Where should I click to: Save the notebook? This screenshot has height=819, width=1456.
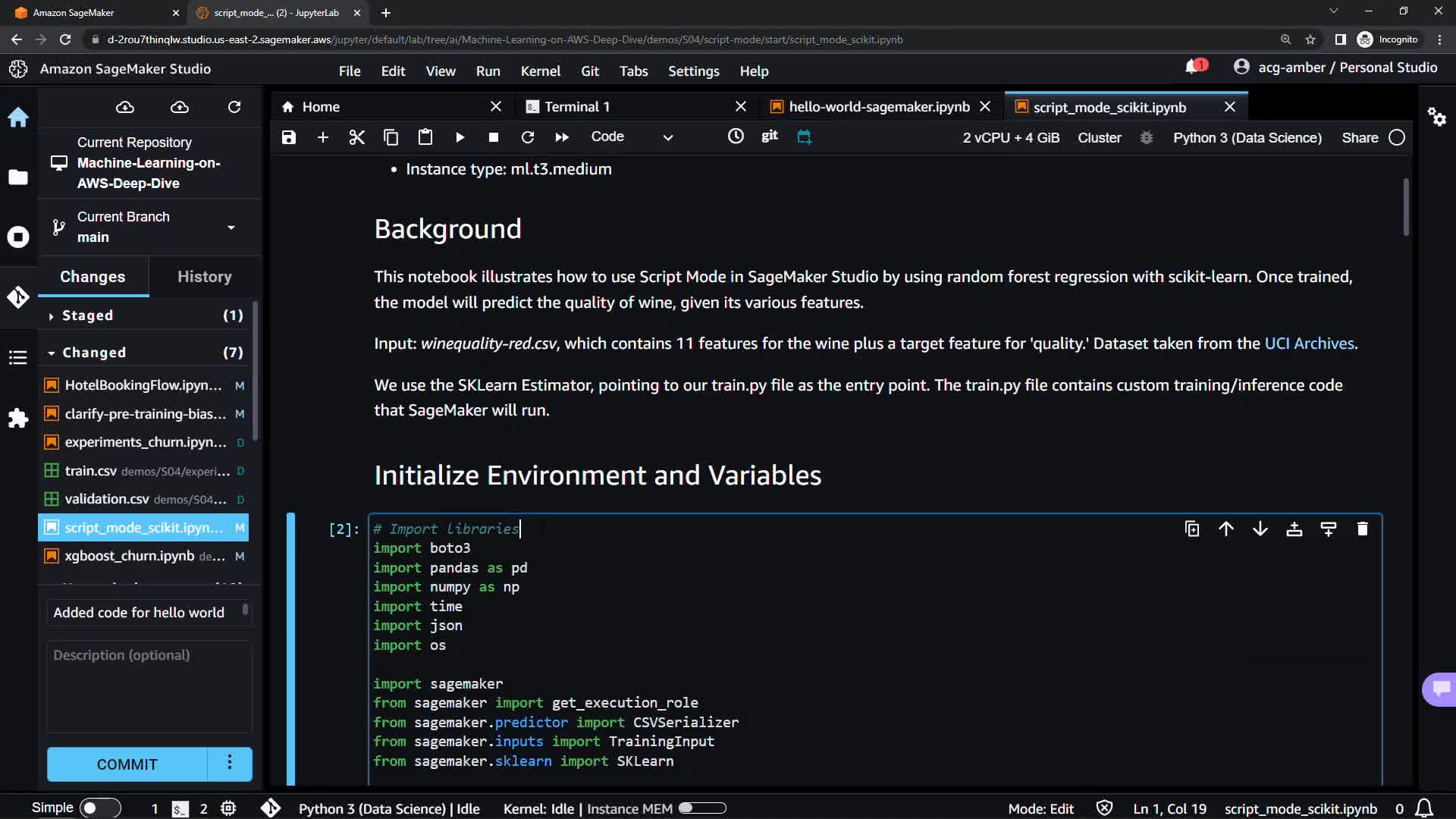coord(289,137)
